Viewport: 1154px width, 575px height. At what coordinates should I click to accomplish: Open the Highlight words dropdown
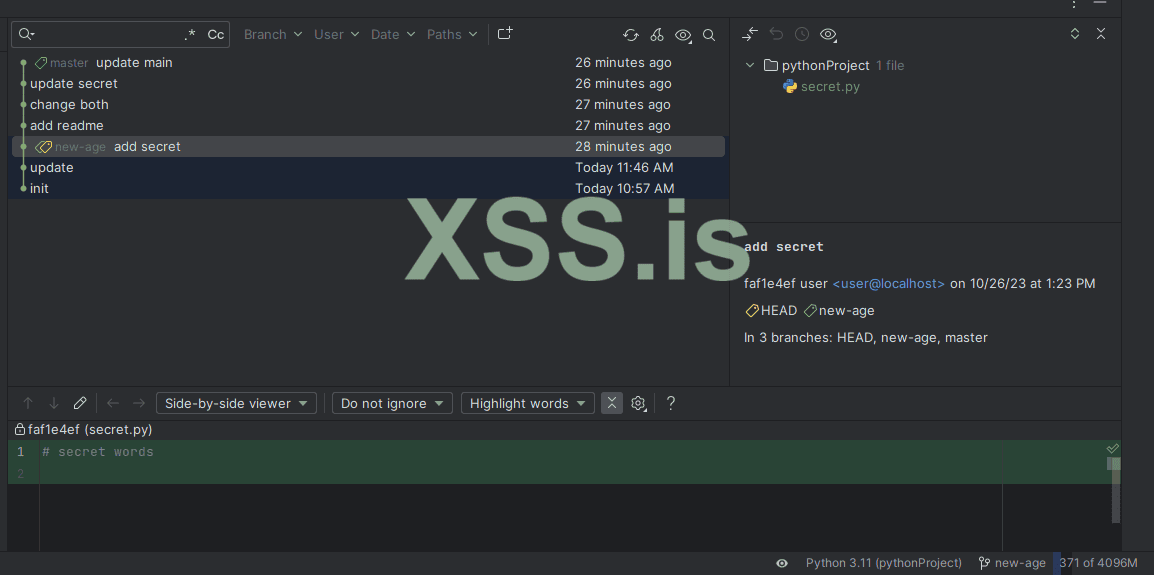tap(528, 403)
